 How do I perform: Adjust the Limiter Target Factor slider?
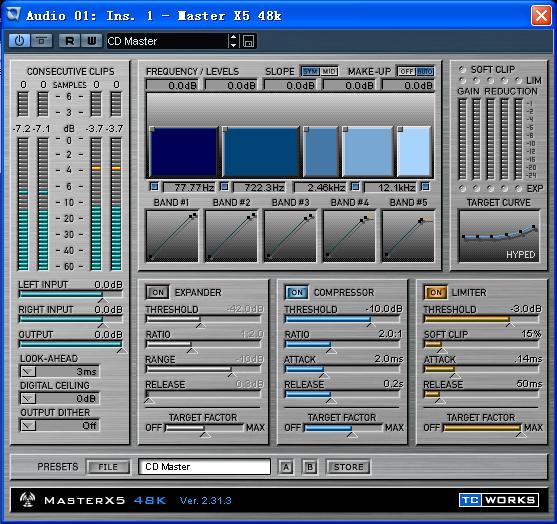pos(482,428)
